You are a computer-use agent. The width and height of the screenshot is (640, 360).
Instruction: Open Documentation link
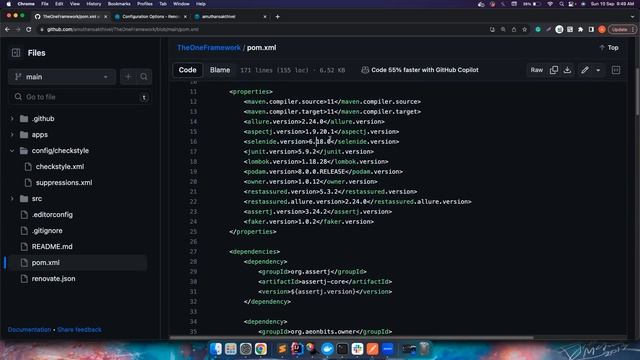tap(29, 329)
